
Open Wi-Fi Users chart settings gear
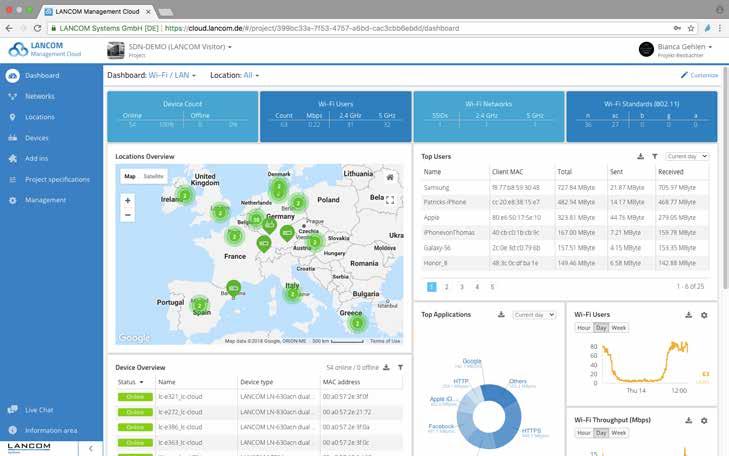point(704,315)
